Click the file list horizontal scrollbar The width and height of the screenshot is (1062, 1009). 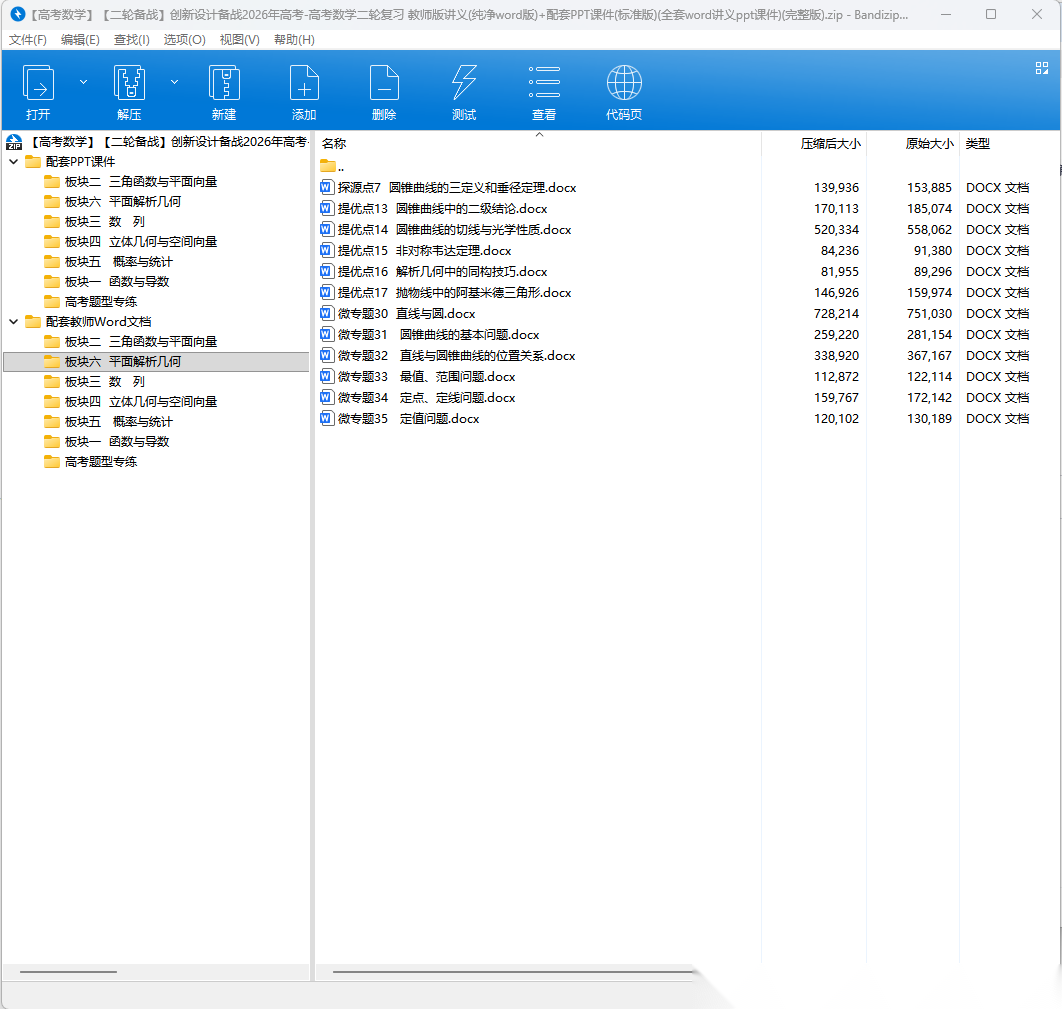[512, 971]
